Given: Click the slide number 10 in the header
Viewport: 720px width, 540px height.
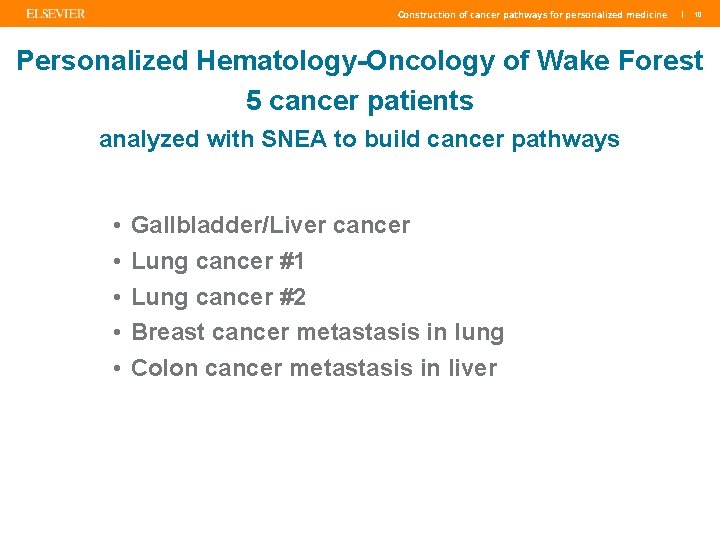Looking at the screenshot, I should (698, 15).
